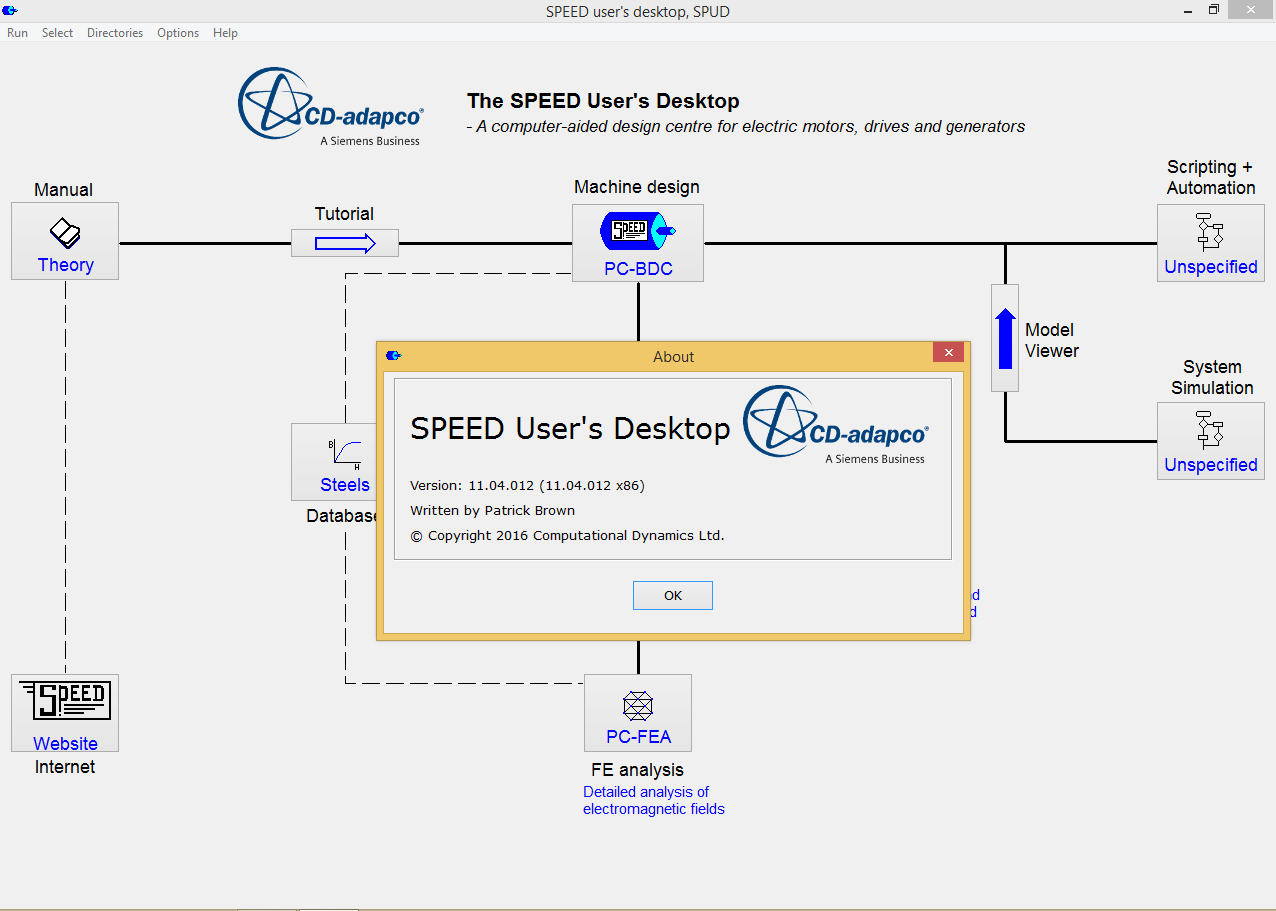Click the CD-adapco logo in About dialog
The width and height of the screenshot is (1276, 911).
click(x=835, y=425)
